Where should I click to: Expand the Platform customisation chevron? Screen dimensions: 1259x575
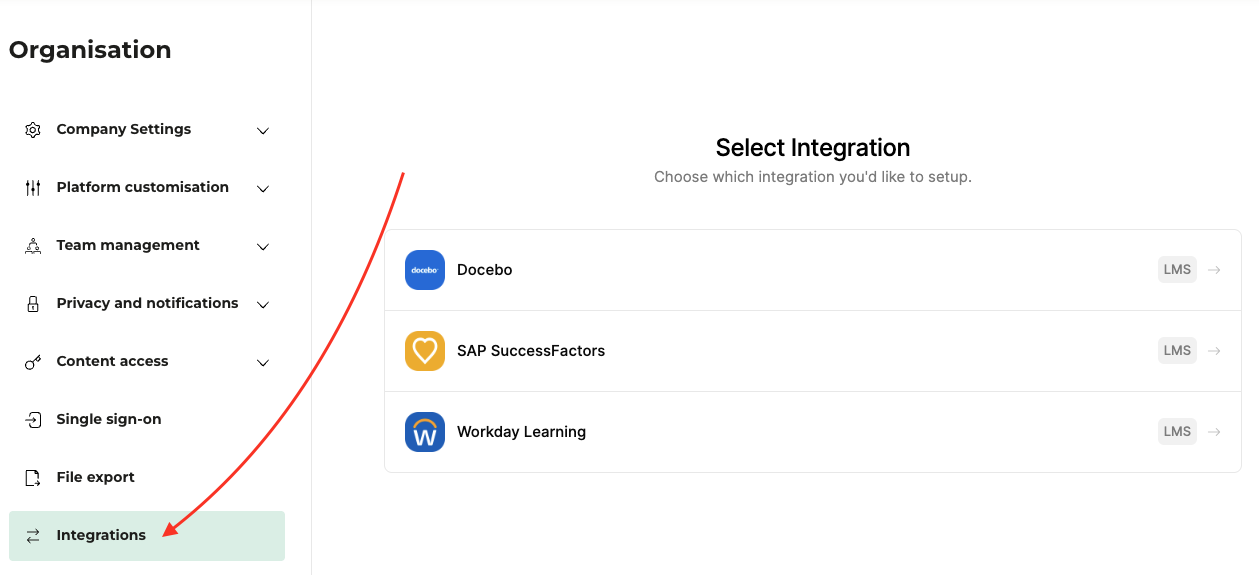coord(263,189)
